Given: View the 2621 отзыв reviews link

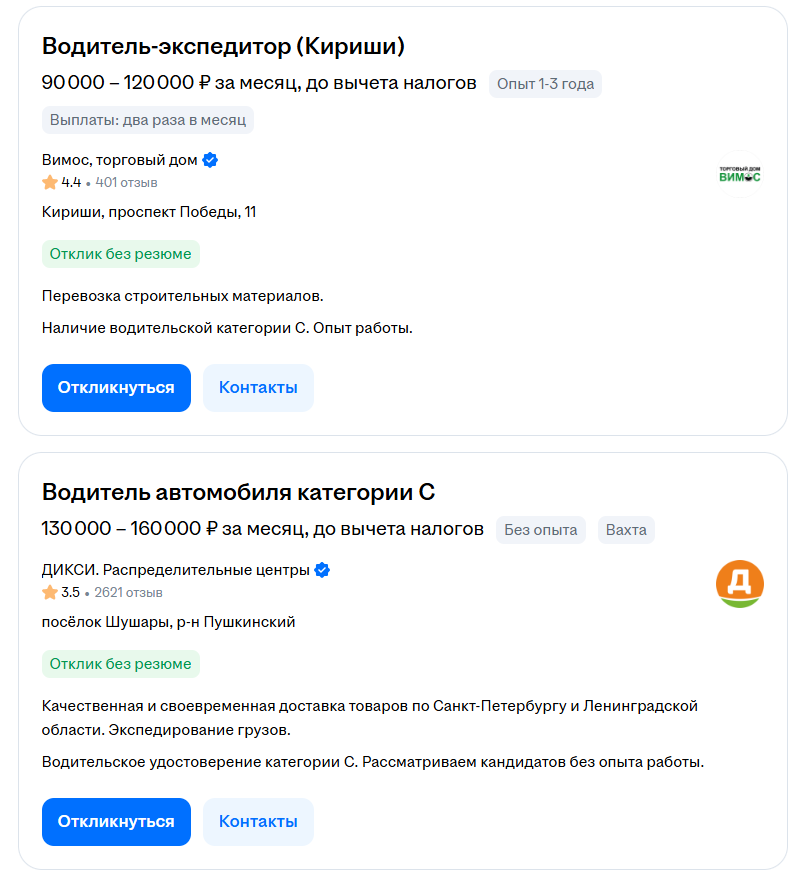Looking at the screenshot, I should pos(128,593).
